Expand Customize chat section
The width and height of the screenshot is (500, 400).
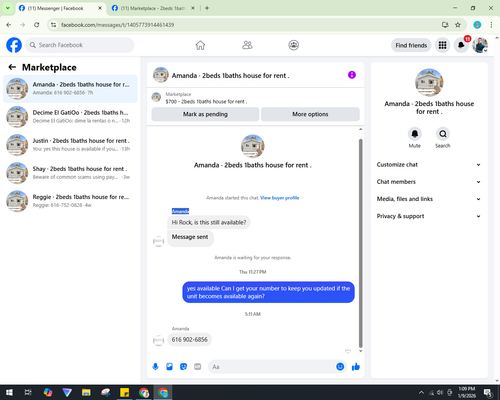click(x=429, y=165)
